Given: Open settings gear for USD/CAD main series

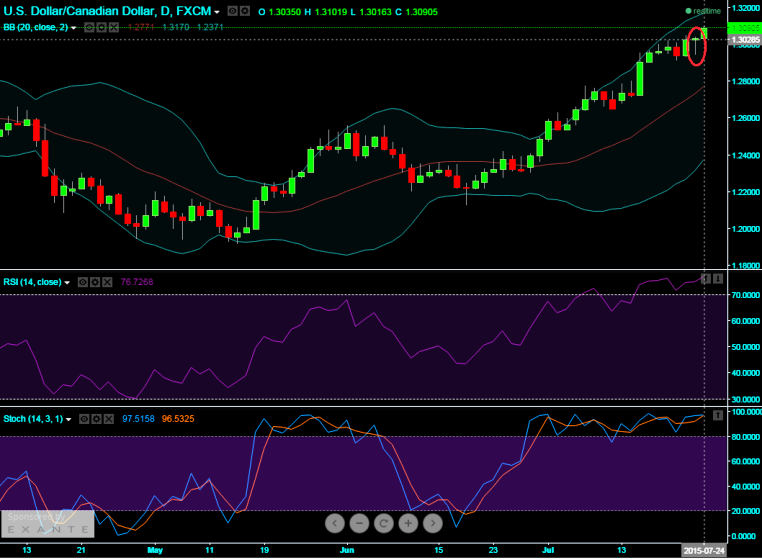Looking at the screenshot, I should [245, 11].
